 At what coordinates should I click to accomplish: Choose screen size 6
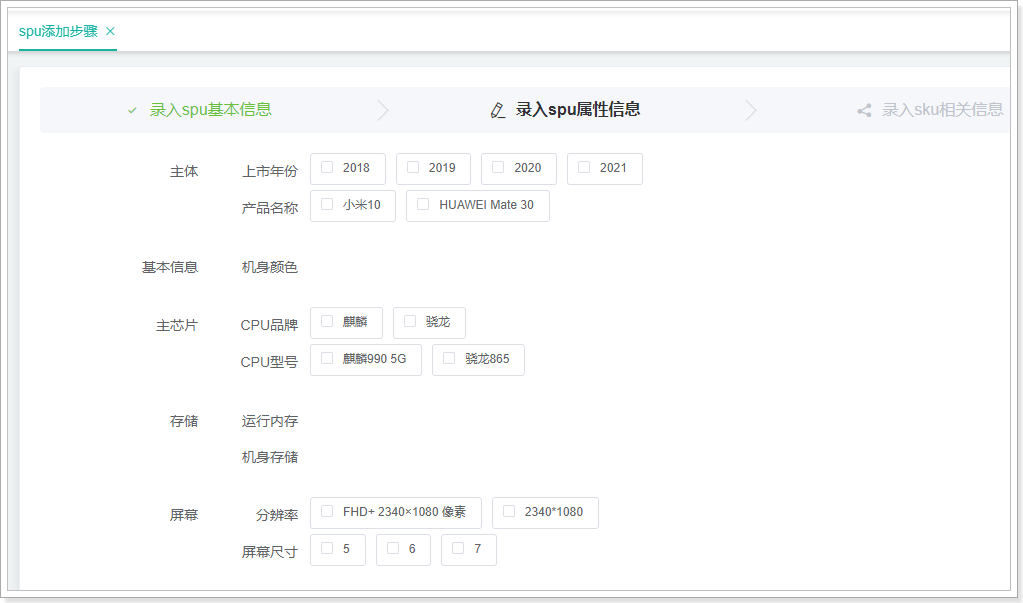point(403,549)
